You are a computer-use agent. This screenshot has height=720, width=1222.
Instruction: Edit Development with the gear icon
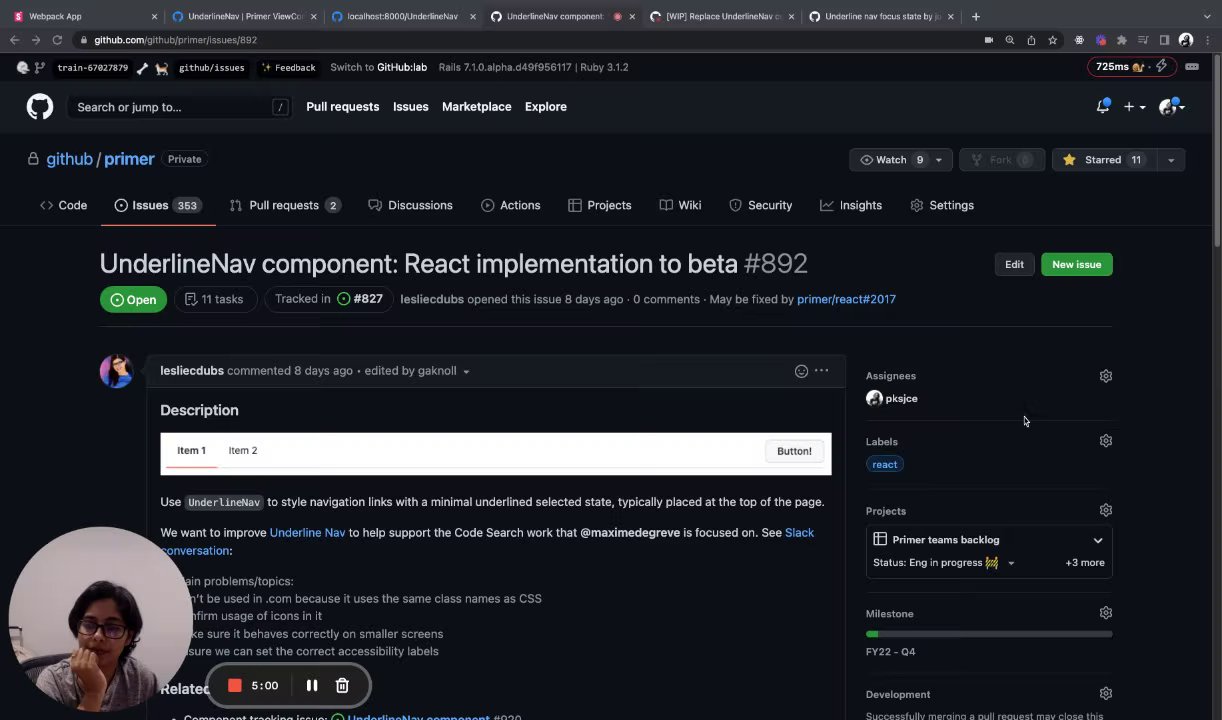point(1105,694)
